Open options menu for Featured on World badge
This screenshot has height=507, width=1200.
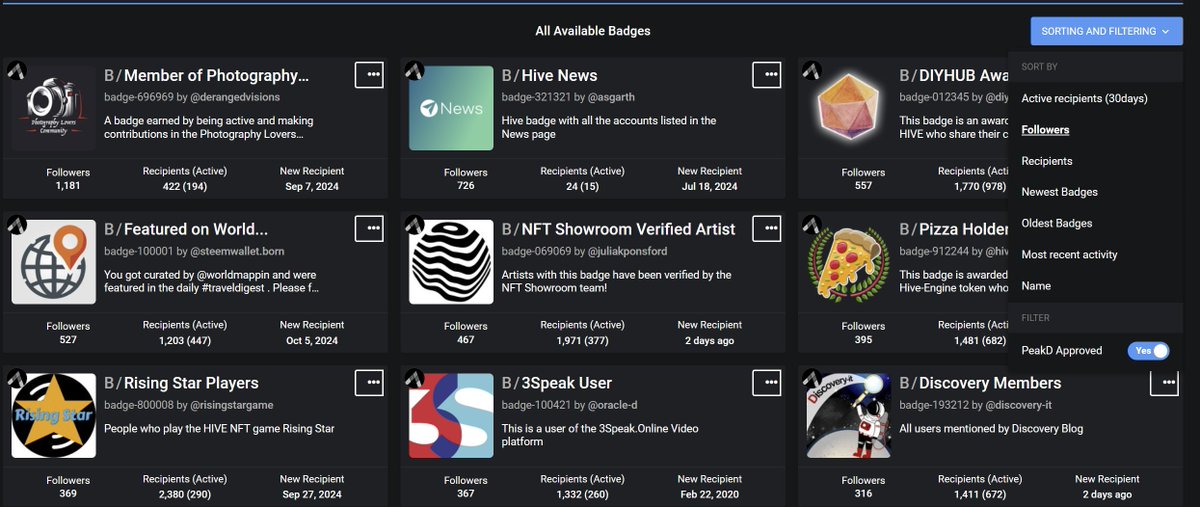pyautogui.click(x=369, y=229)
